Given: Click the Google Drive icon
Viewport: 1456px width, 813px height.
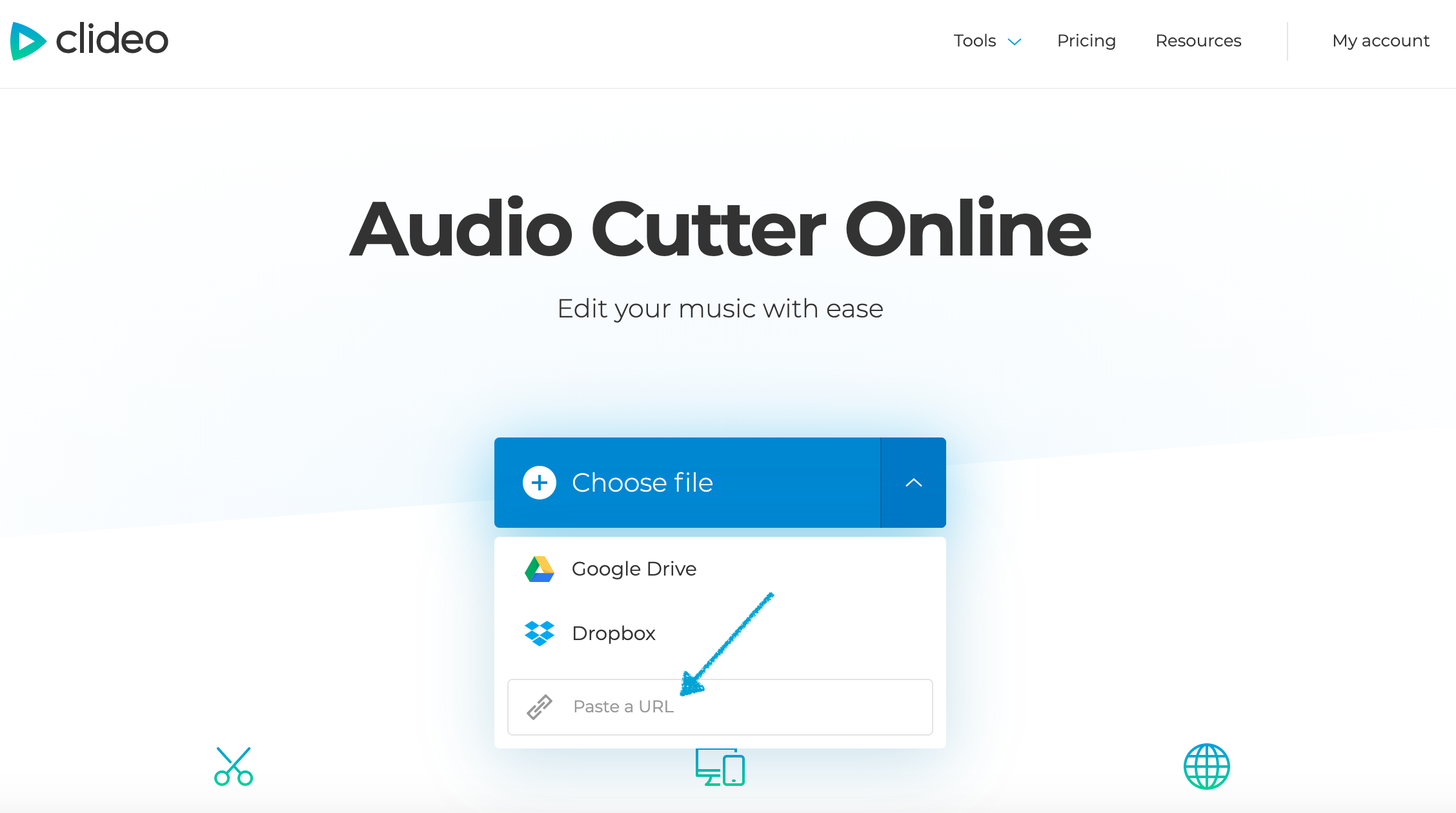Looking at the screenshot, I should (x=537, y=568).
